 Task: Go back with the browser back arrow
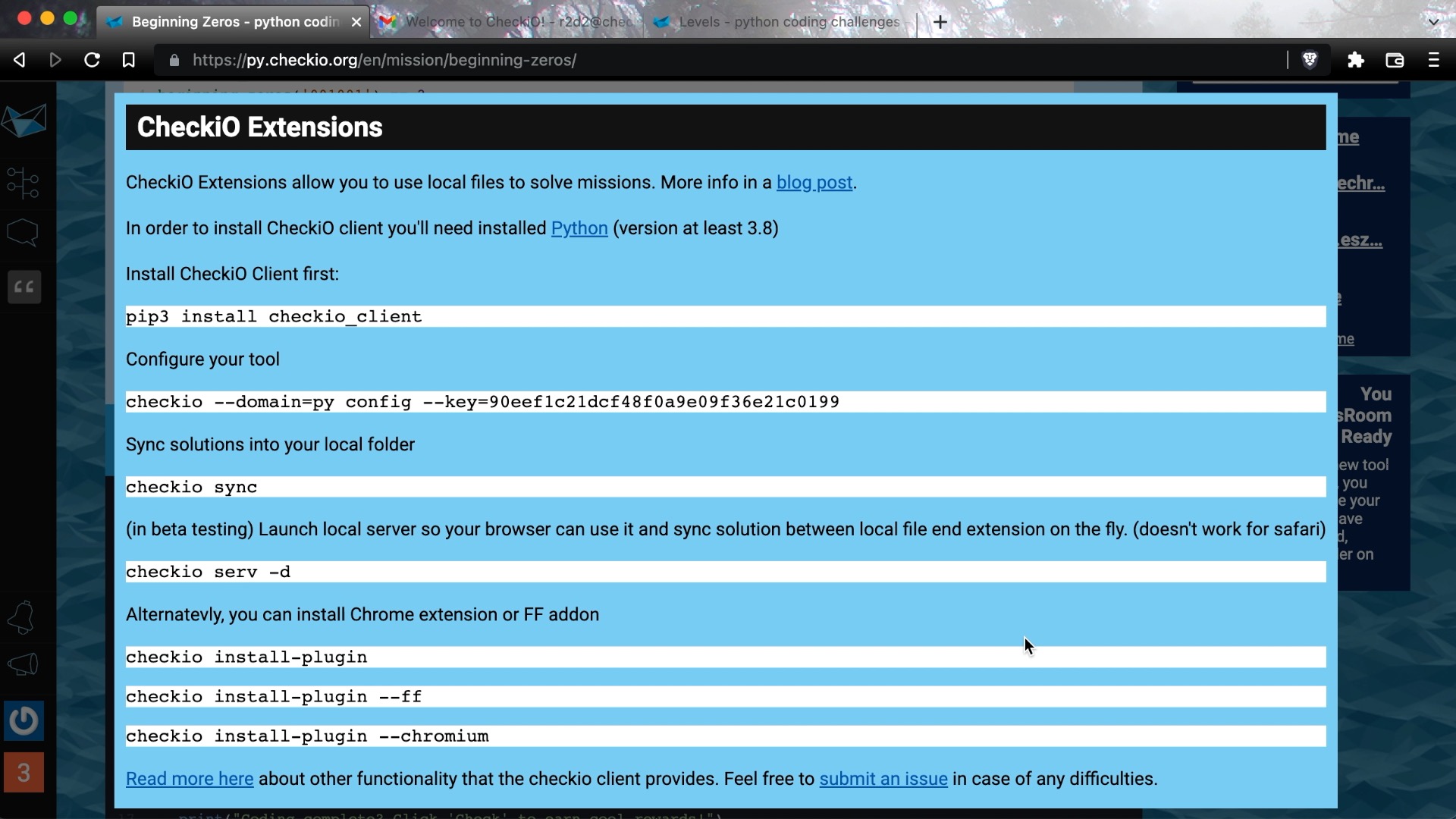pos(20,60)
